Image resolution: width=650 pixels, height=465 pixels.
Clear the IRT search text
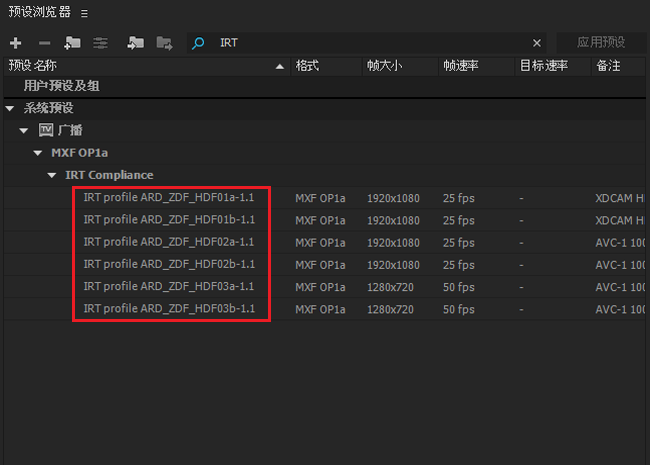tap(537, 43)
